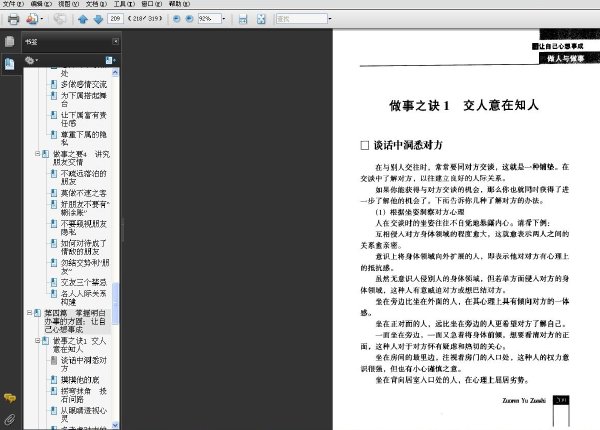Screen dimensions: 600x430
Task: Collapse the 做事之诀1 交人意在知人 node
Action: tap(38, 340)
